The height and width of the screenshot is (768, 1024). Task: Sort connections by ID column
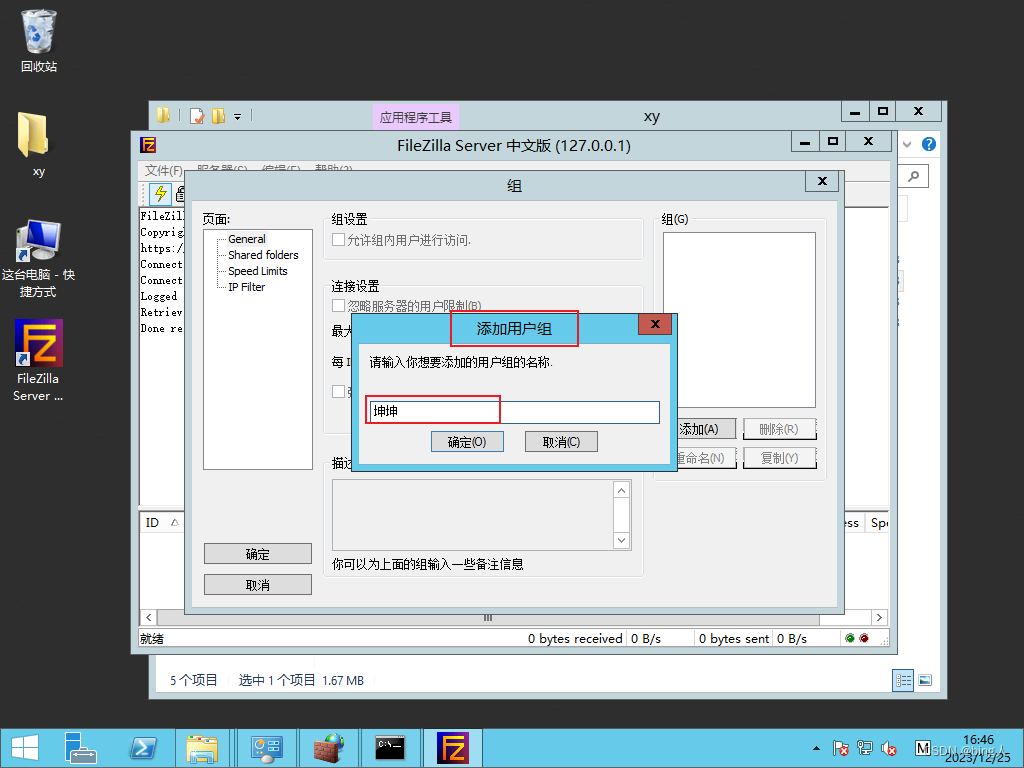pyautogui.click(x=161, y=522)
